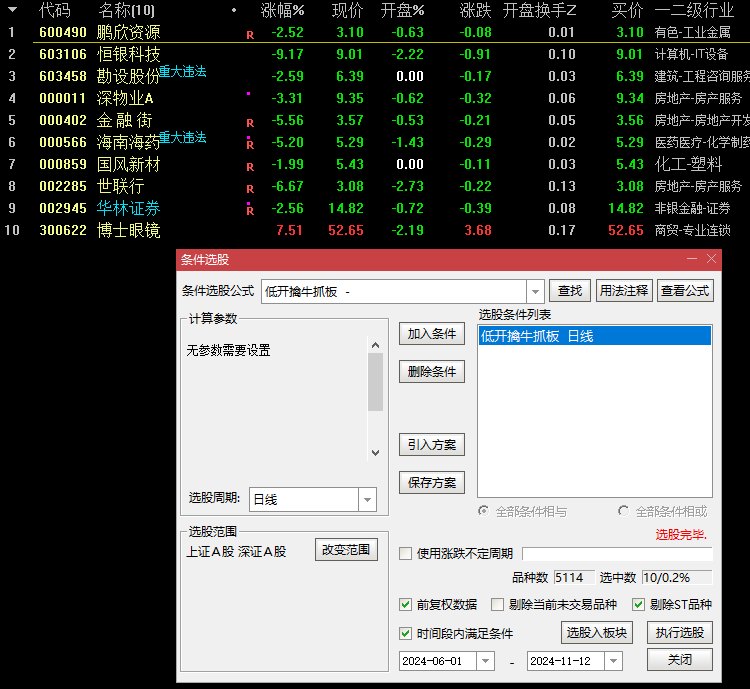The image size is (750, 689).
Task: Uncheck 剔除ST品种 checkbox
Action: point(638,604)
